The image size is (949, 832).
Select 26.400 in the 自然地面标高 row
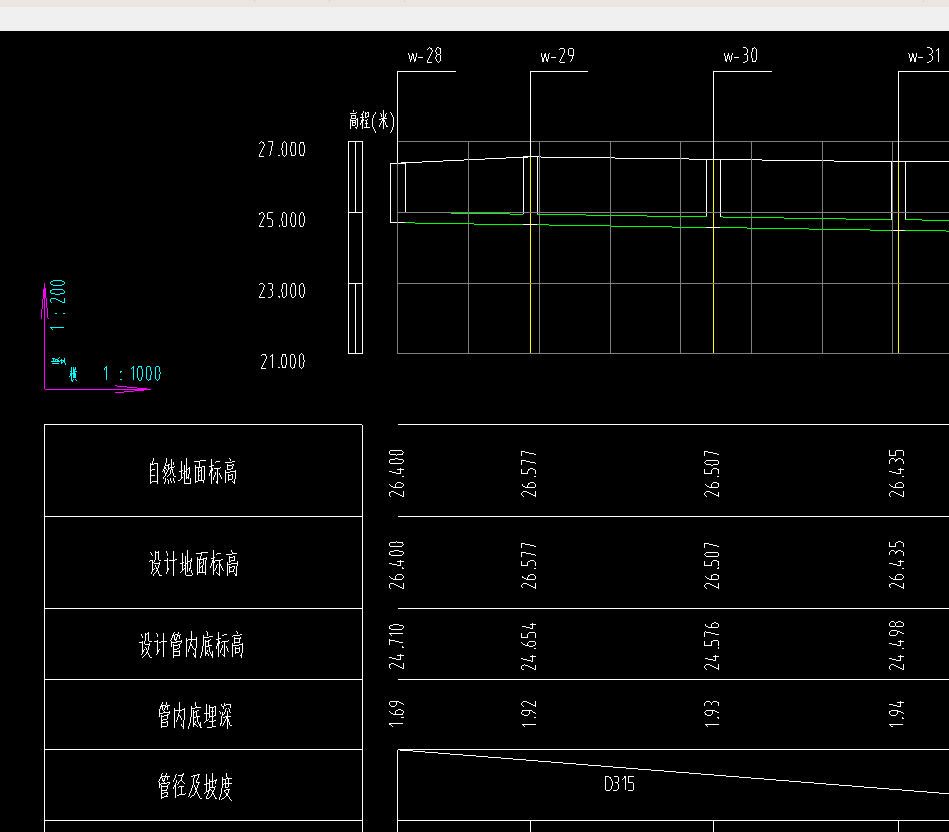point(396,473)
